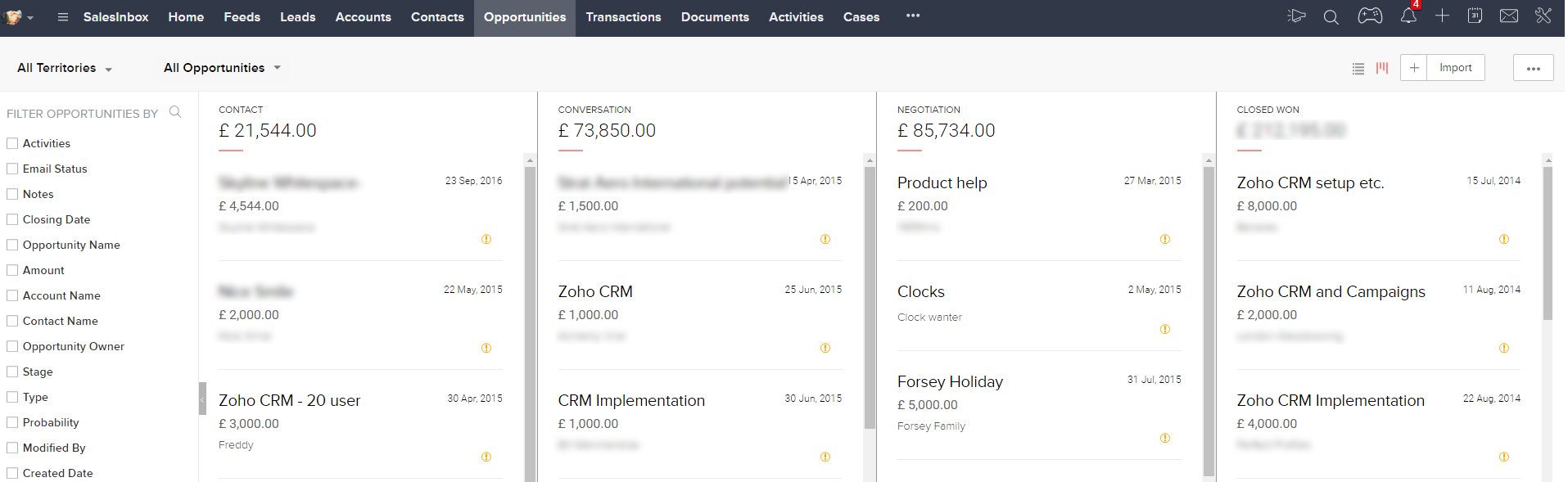Check the Closing Date filter

click(12, 219)
